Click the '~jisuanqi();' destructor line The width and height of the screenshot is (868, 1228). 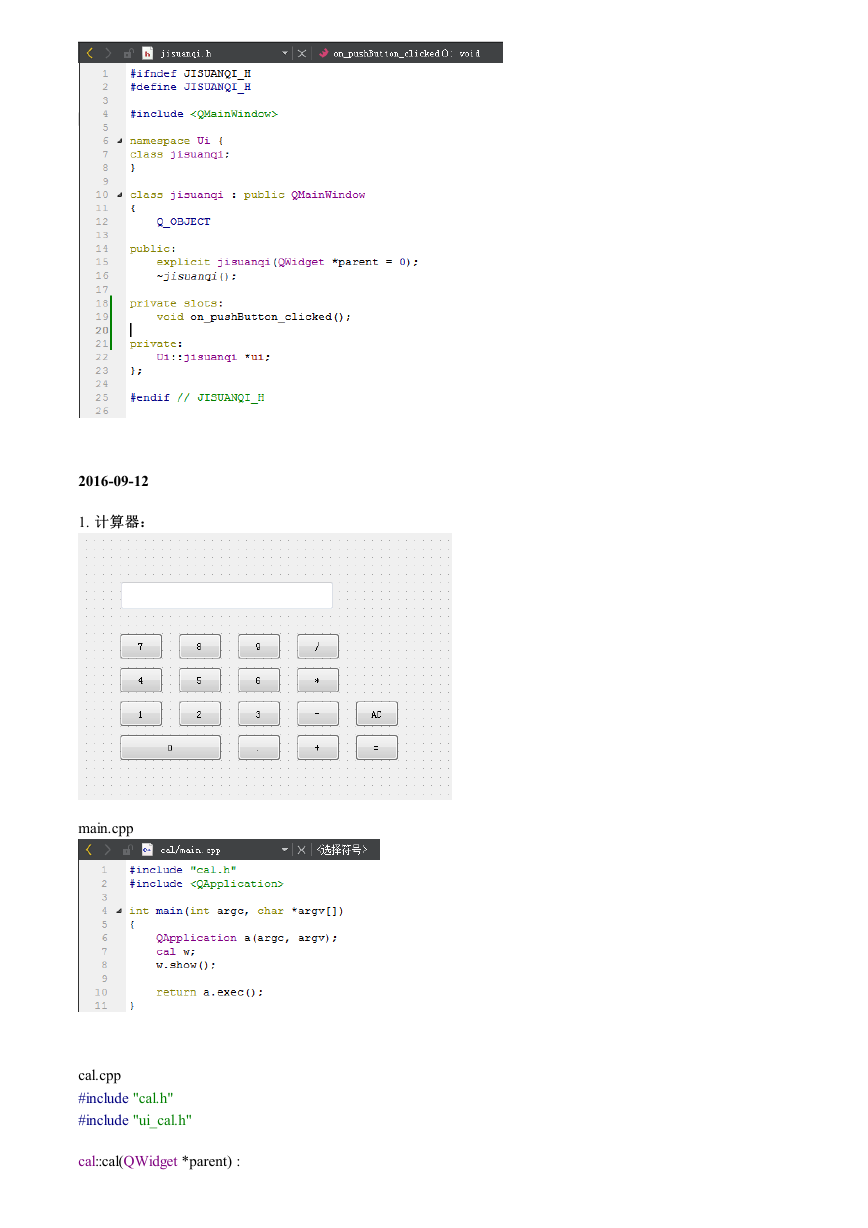pyautogui.click(x=197, y=276)
